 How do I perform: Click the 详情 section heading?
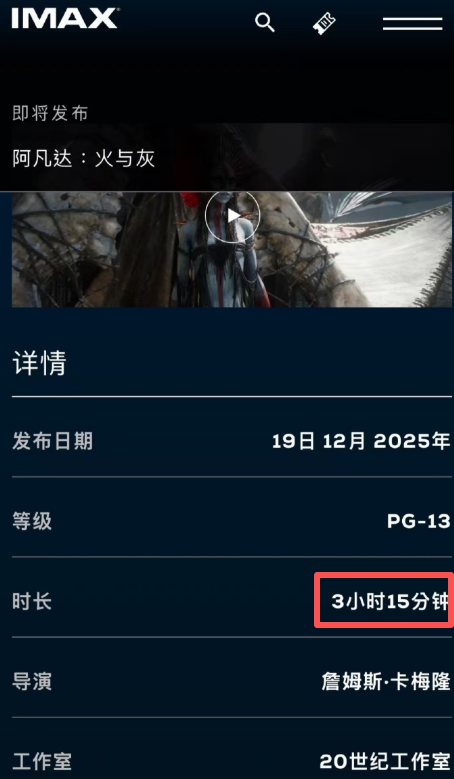(39, 363)
